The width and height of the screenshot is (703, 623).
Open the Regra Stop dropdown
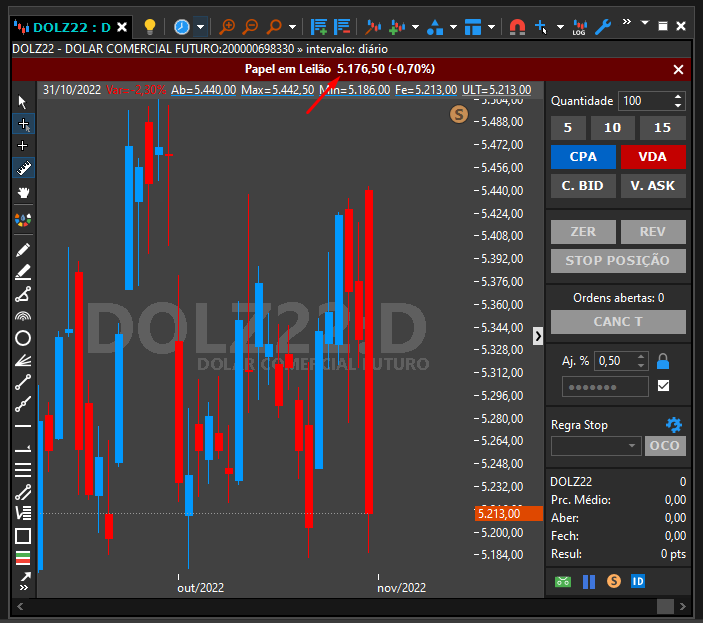click(596, 446)
